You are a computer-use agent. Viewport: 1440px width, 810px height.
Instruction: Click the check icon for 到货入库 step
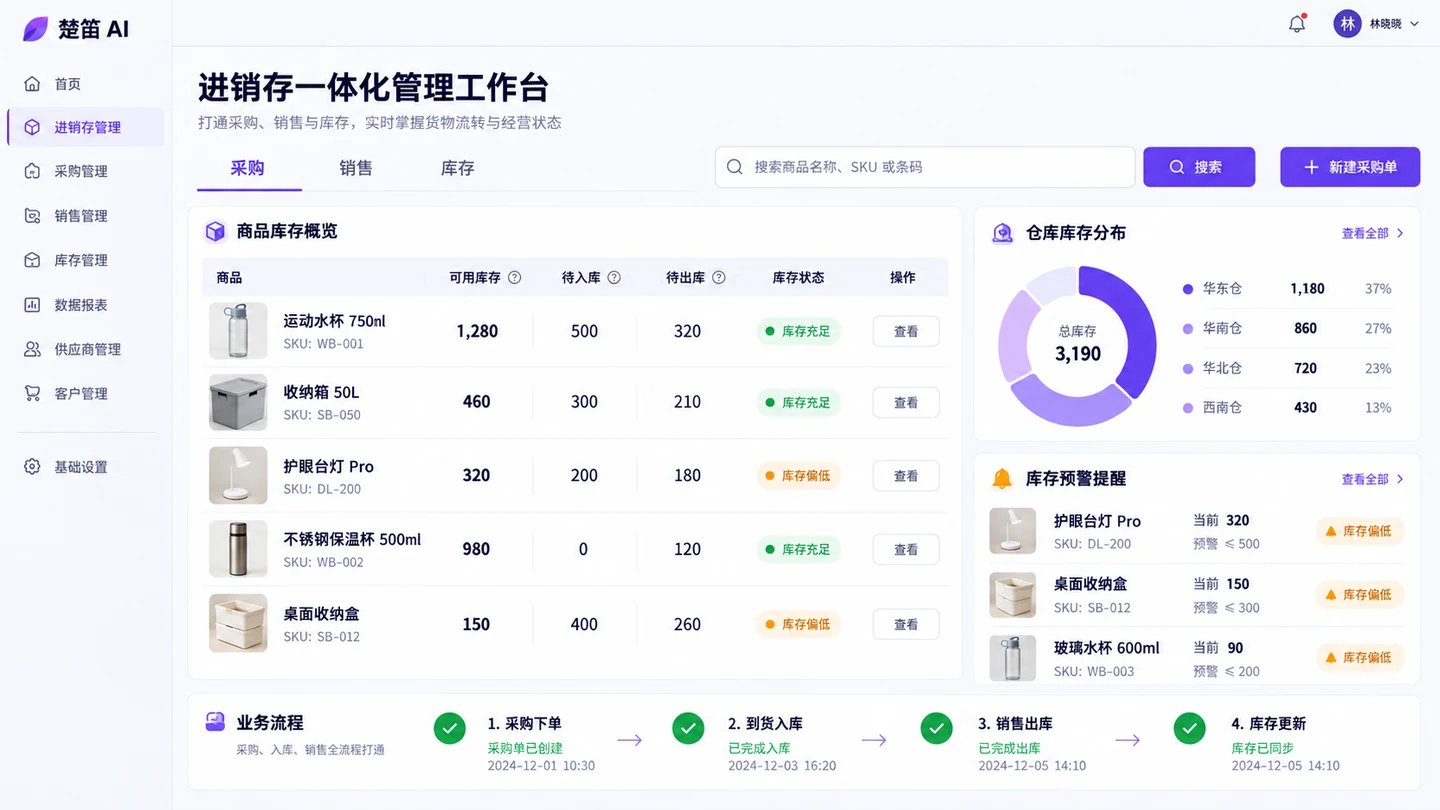pyautogui.click(x=688, y=728)
